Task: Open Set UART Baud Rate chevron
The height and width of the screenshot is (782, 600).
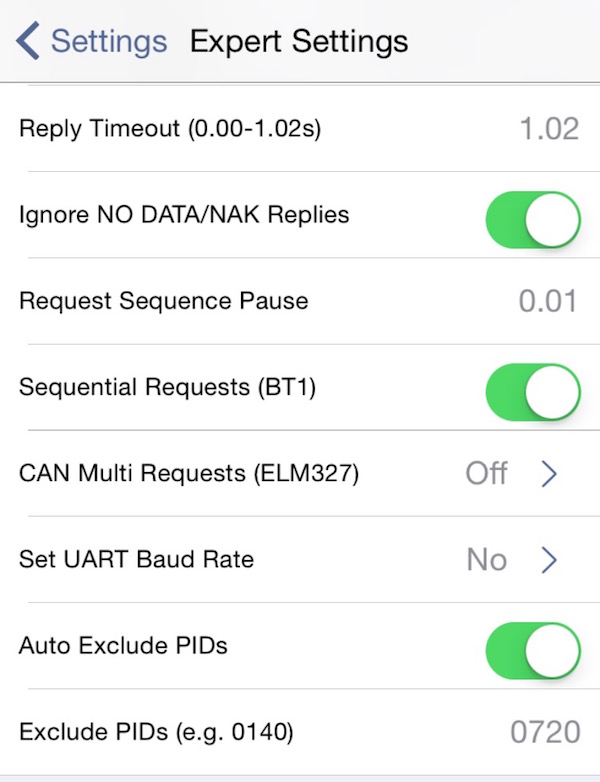Action: point(549,560)
